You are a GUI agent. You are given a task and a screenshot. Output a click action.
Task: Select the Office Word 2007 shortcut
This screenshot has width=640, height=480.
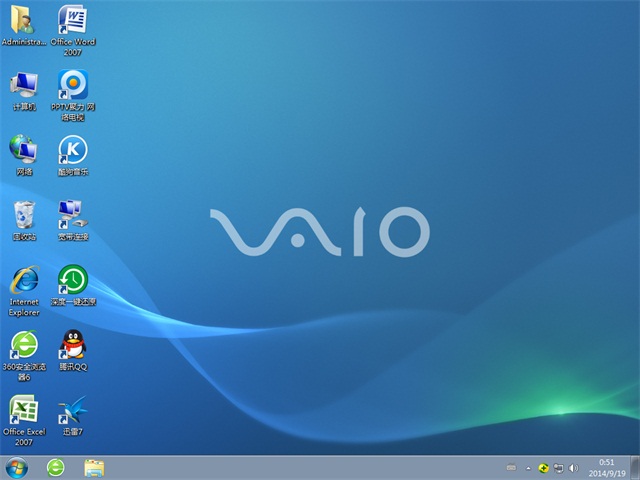(x=72, y=20)
